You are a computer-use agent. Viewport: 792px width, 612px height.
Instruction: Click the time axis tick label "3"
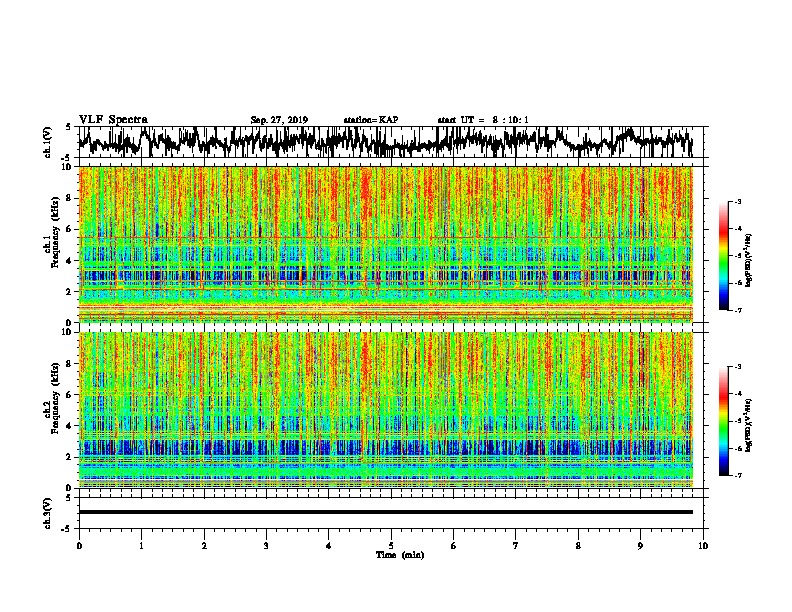tap(266, 546)
